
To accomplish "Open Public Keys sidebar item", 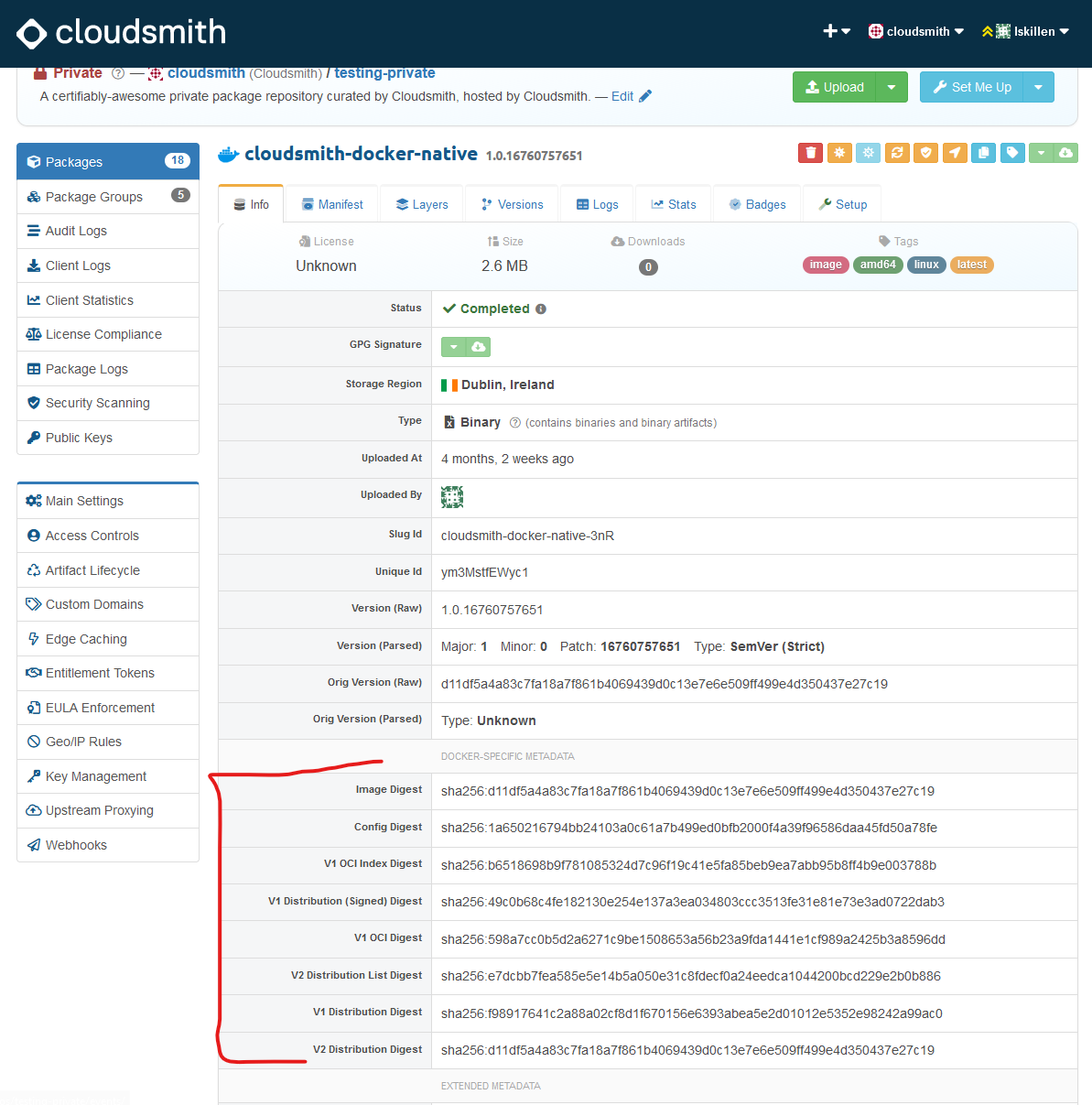I will coord(108,438).
